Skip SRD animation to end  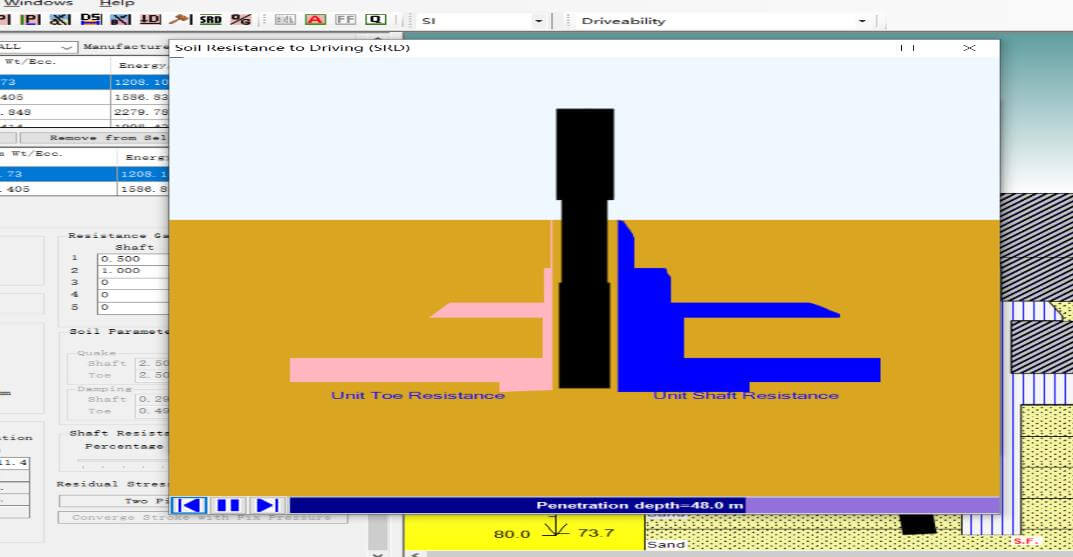point(267,505)
